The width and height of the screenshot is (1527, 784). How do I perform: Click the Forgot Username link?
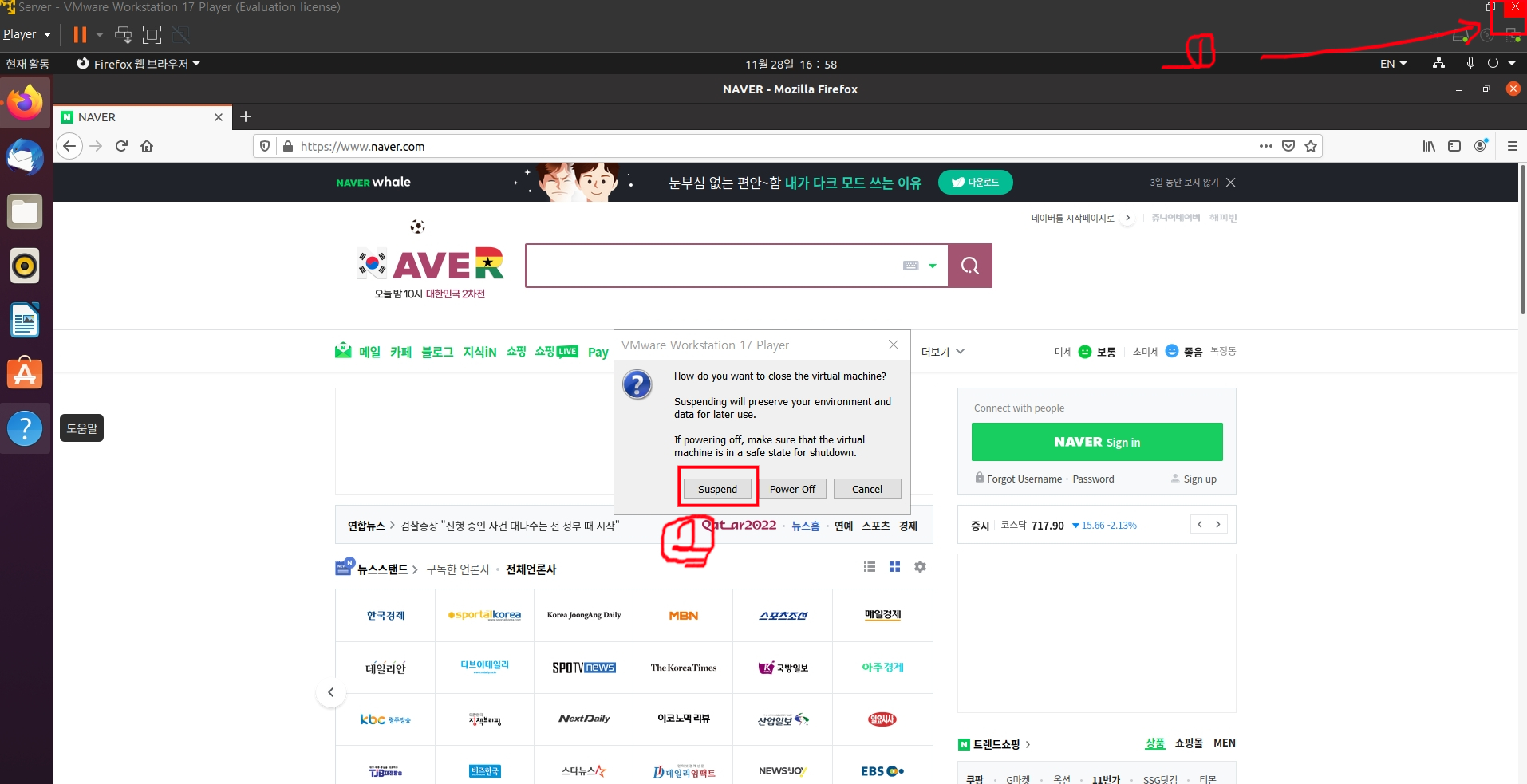(1024, 479)
